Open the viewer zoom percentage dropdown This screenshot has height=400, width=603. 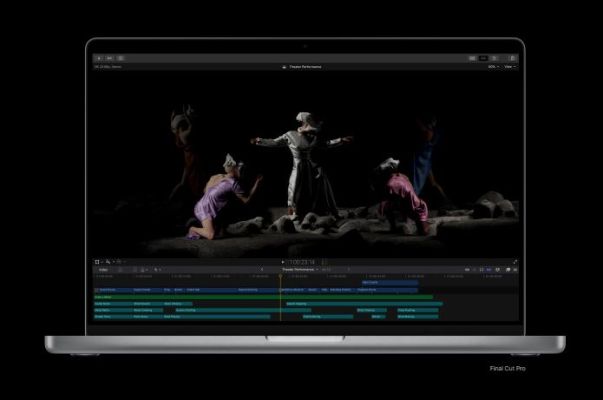pos(492,67)
